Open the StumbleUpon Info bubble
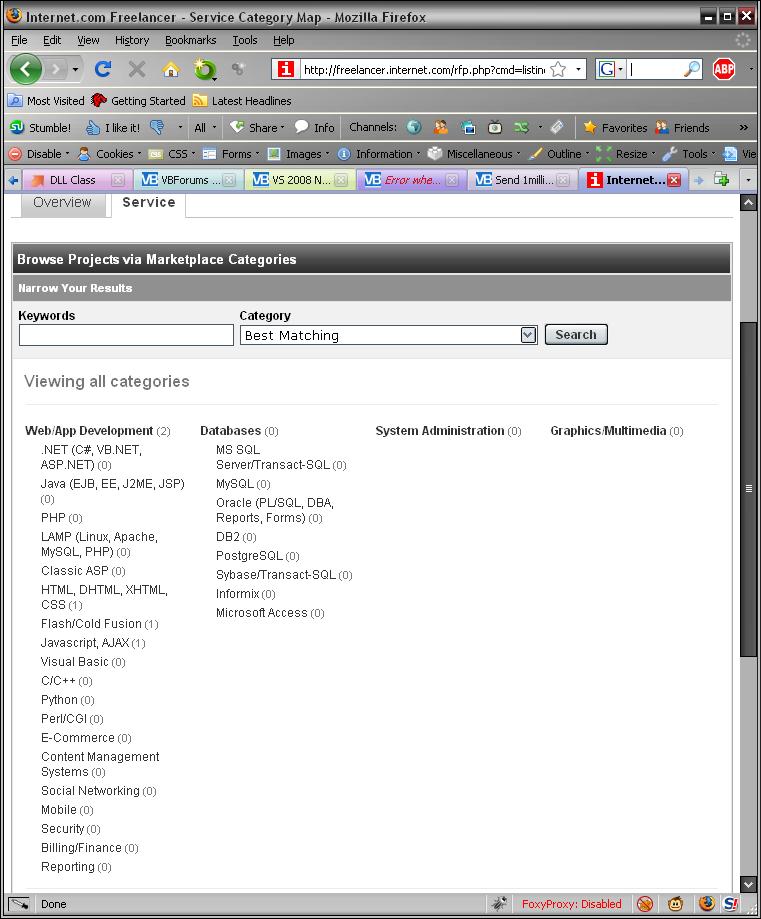761x919 pixels. [314, 127]
